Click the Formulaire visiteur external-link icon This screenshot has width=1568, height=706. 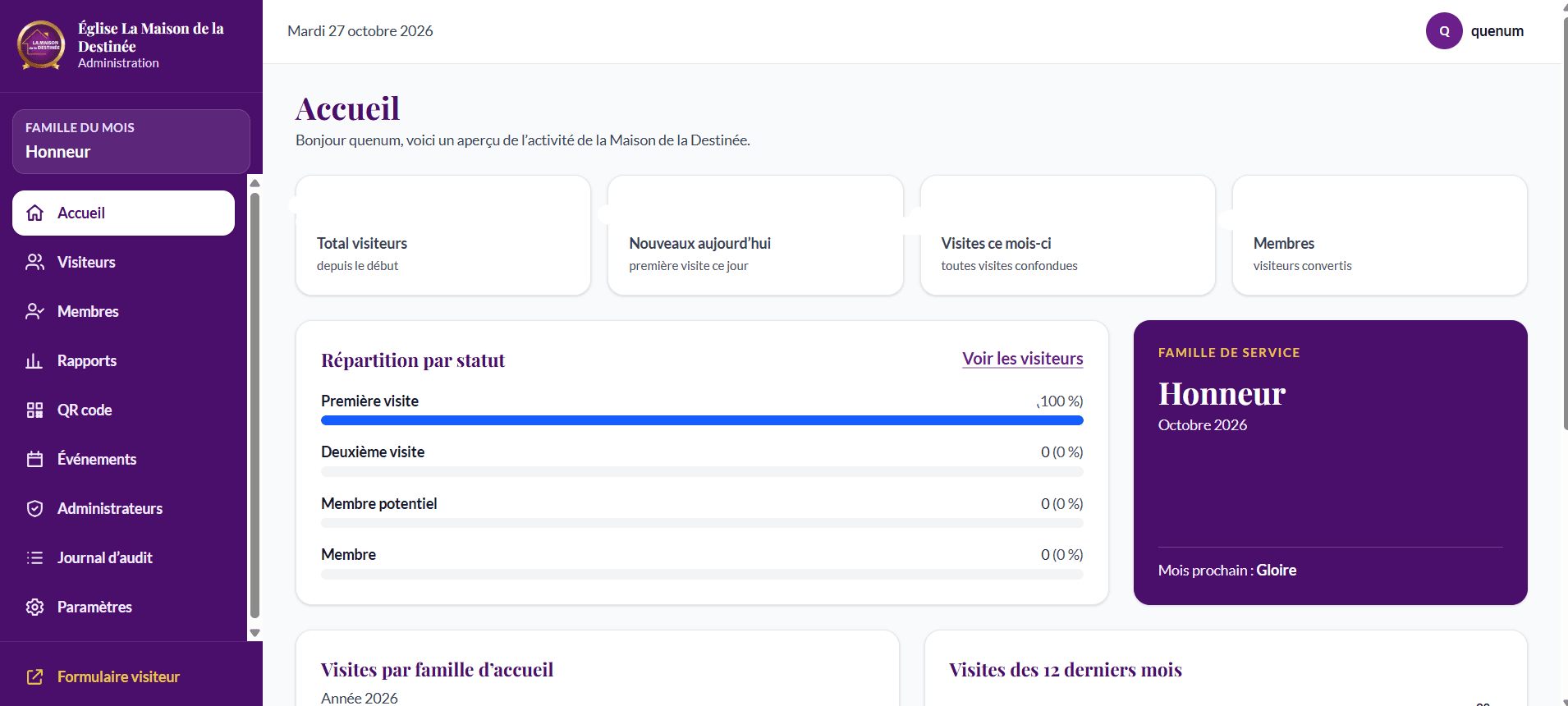coord(34,677)
